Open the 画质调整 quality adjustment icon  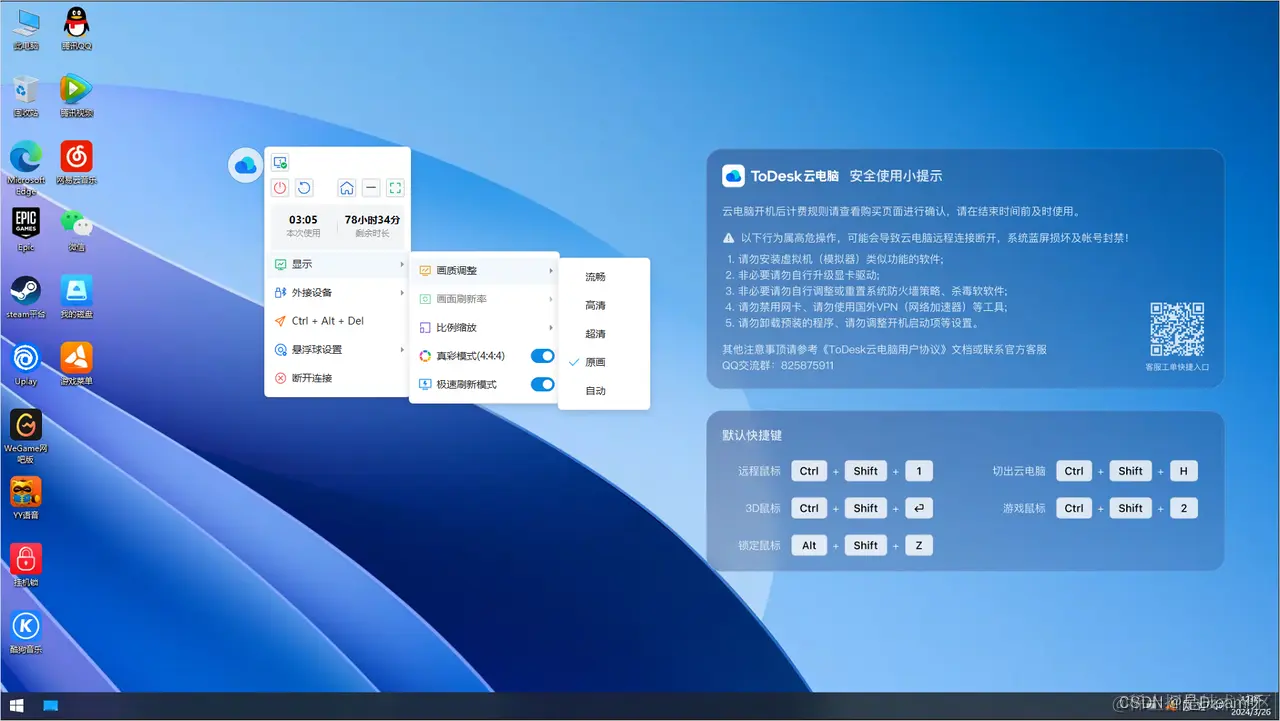click(425, 269)
